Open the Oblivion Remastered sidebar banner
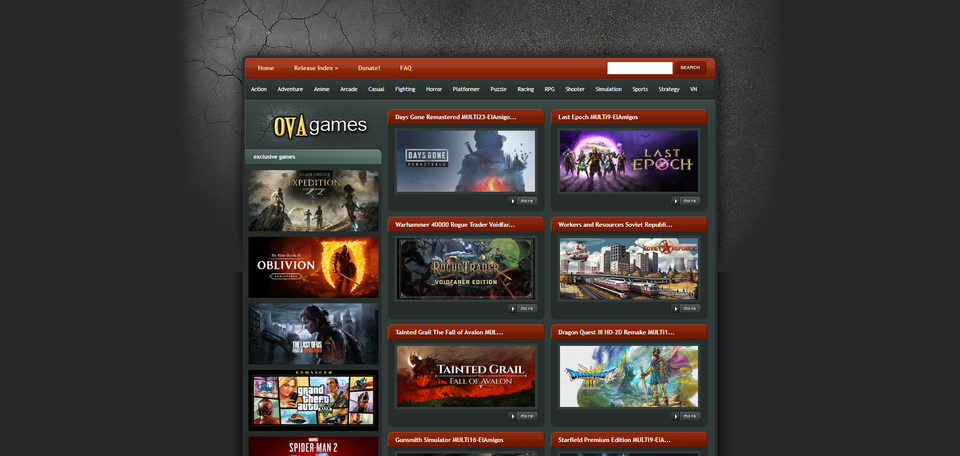 313,267
